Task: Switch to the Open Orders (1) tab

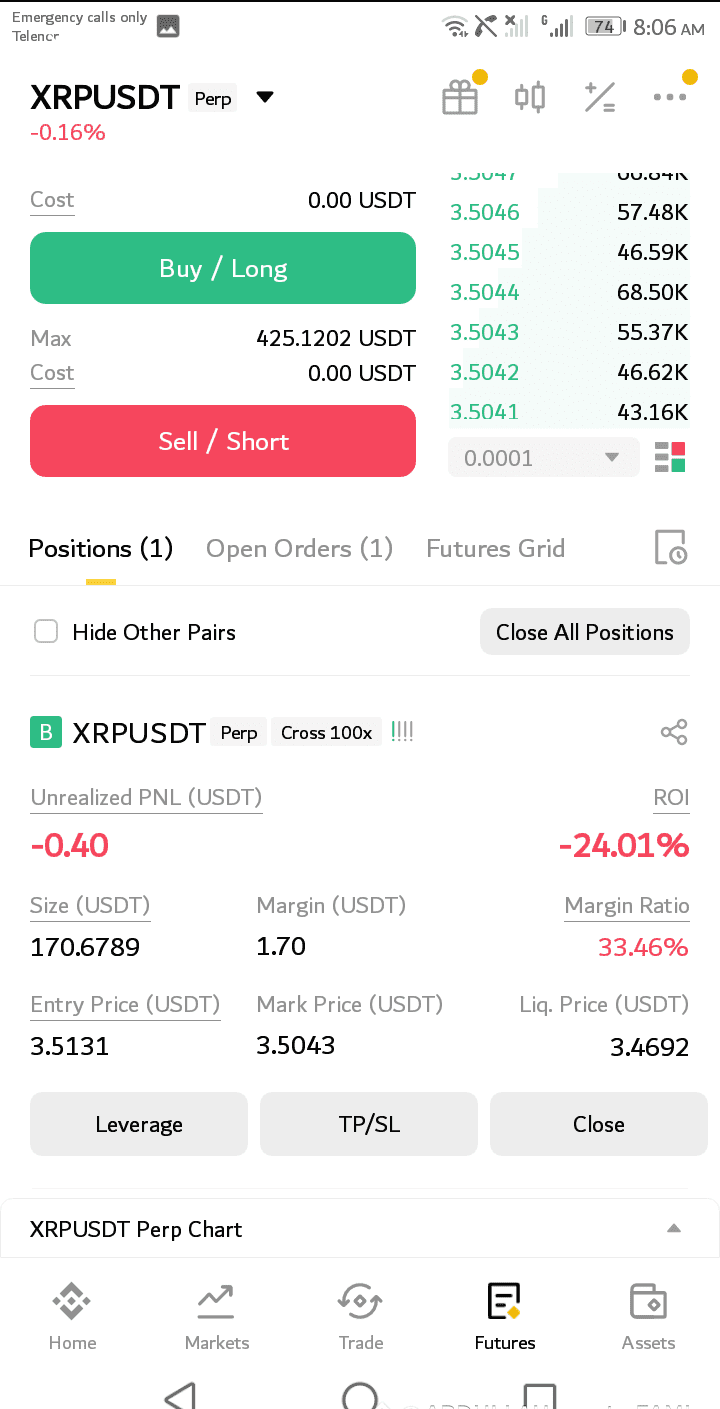Action: click(299, 548)
